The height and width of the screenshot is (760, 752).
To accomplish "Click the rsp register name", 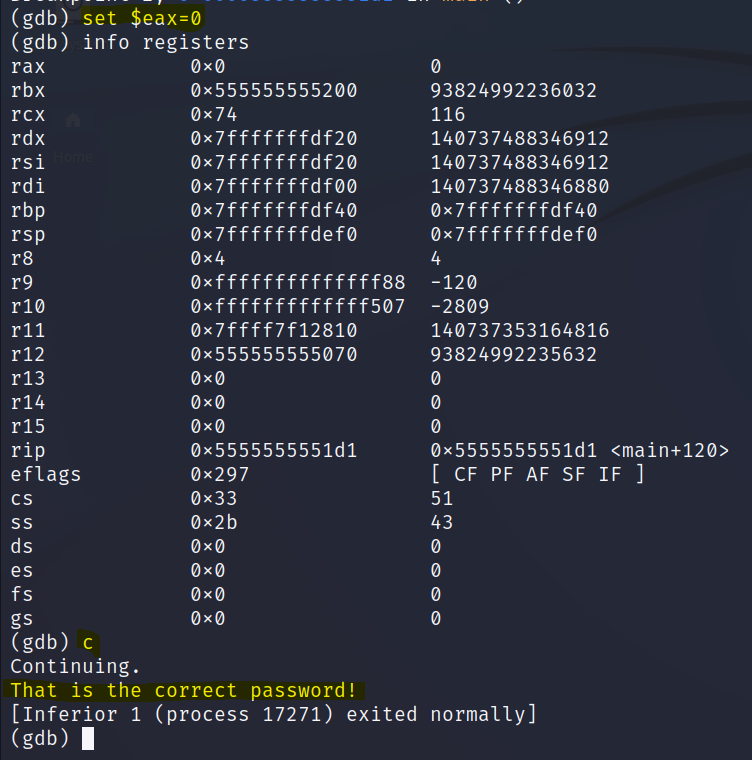I will tap(28, 235).
